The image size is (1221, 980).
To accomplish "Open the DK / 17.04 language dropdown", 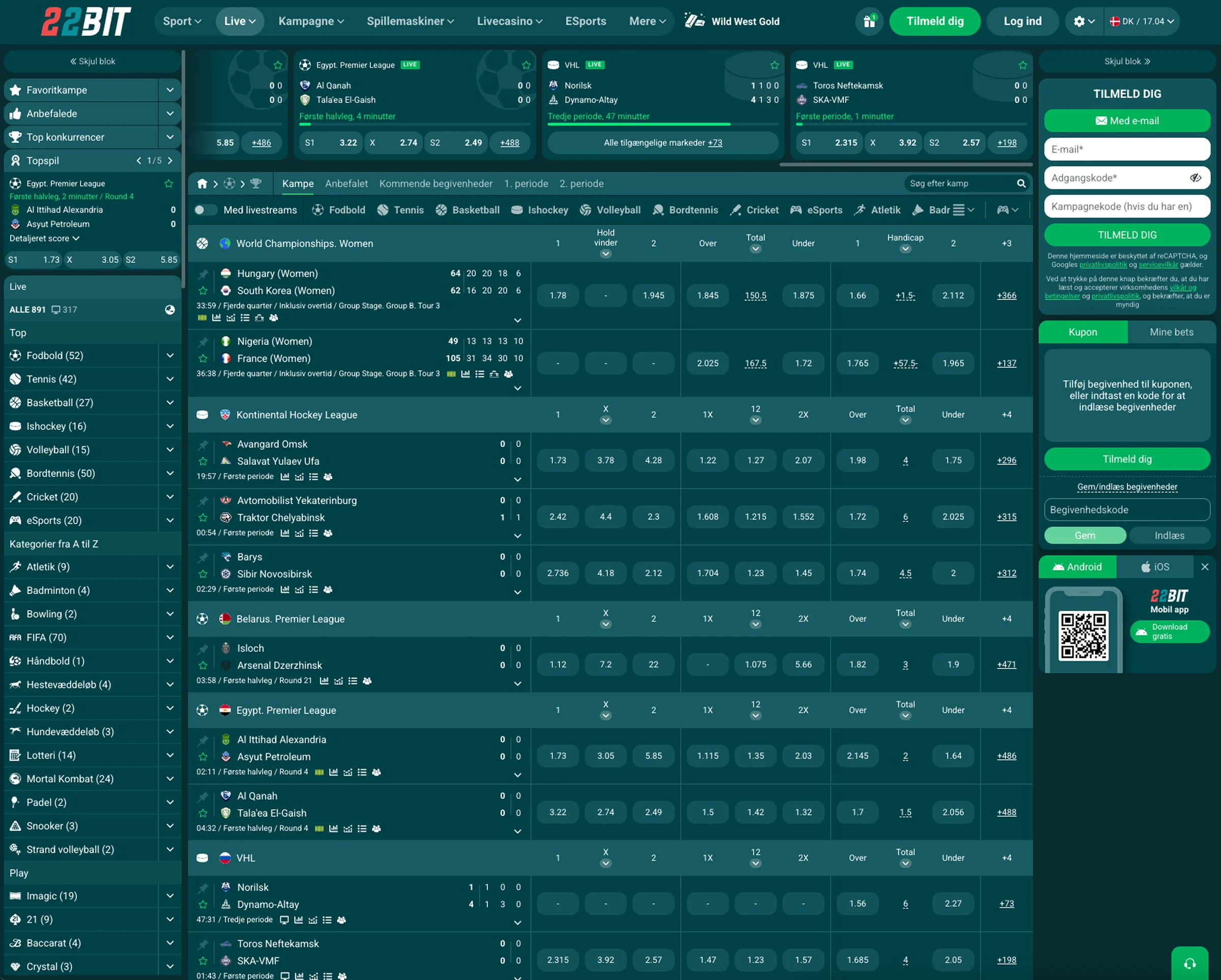I will [1142, 21].
